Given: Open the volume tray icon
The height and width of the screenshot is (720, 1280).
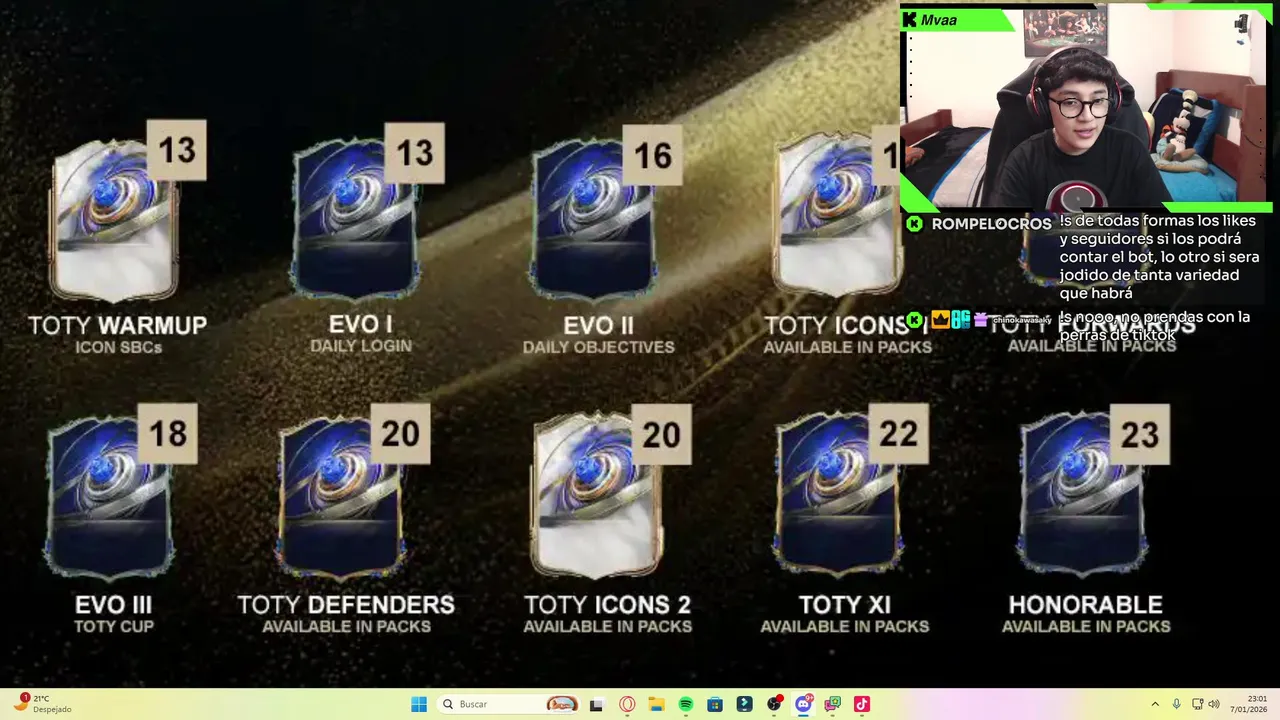Looking at the screenshot, I should pos(1214,704).
